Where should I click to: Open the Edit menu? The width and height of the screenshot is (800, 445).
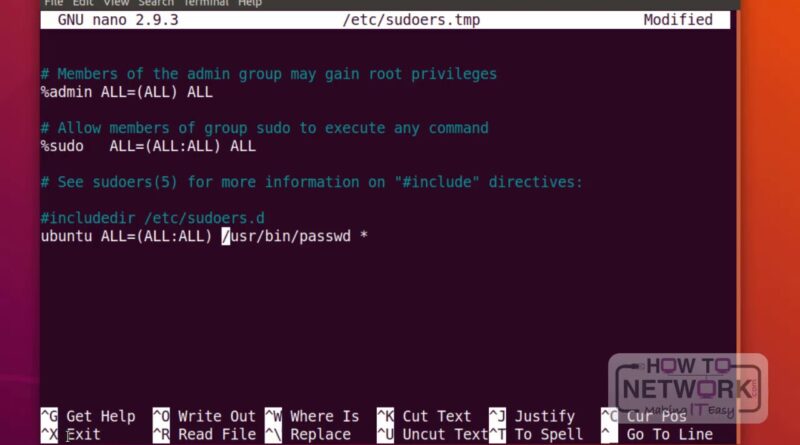pyautogui.click(x=83, y=3)
